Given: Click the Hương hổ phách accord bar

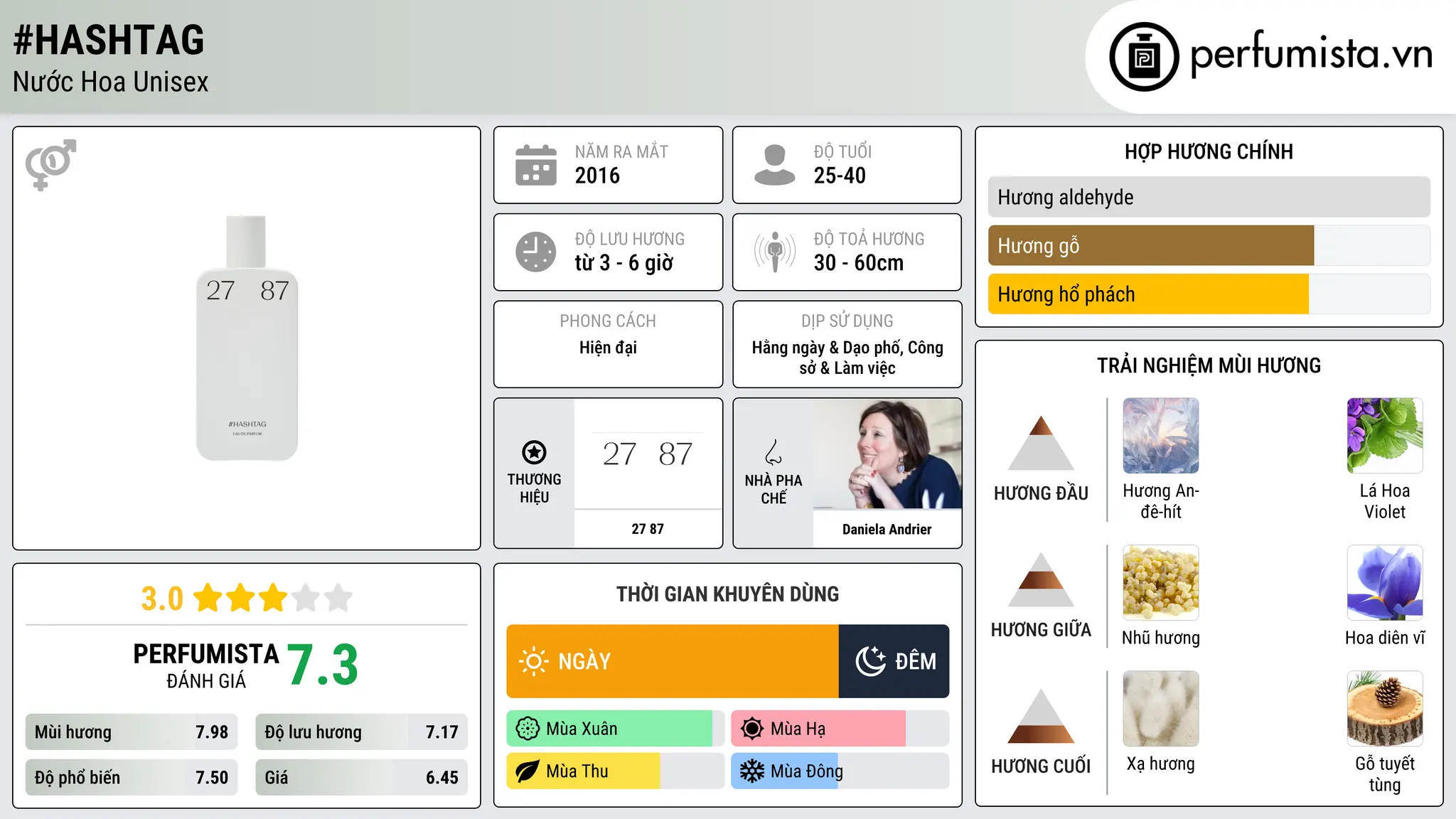Looking at the screenshot, I should (1209, 294).
